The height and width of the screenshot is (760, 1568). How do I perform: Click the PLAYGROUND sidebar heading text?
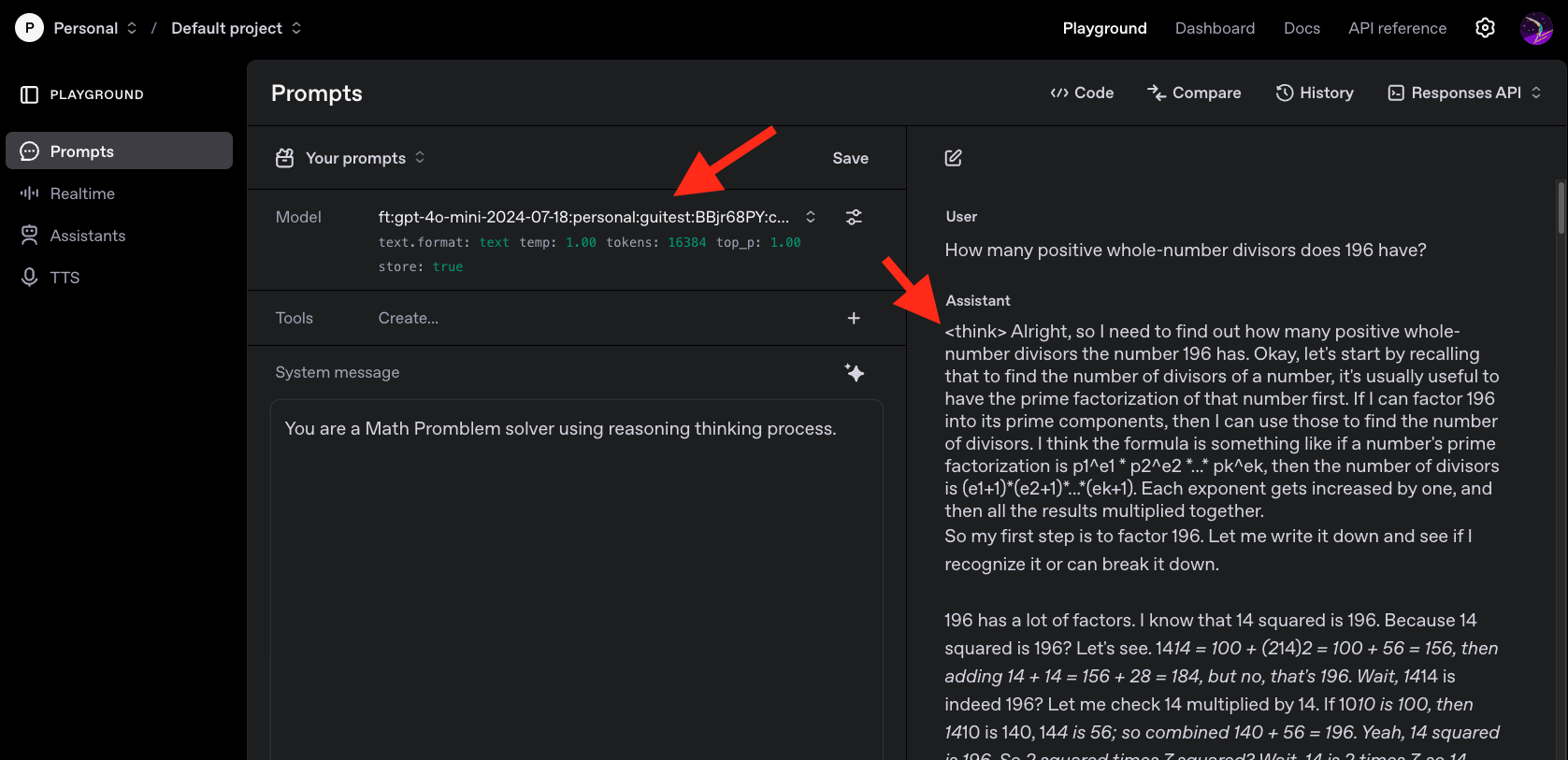coord(96,94)
